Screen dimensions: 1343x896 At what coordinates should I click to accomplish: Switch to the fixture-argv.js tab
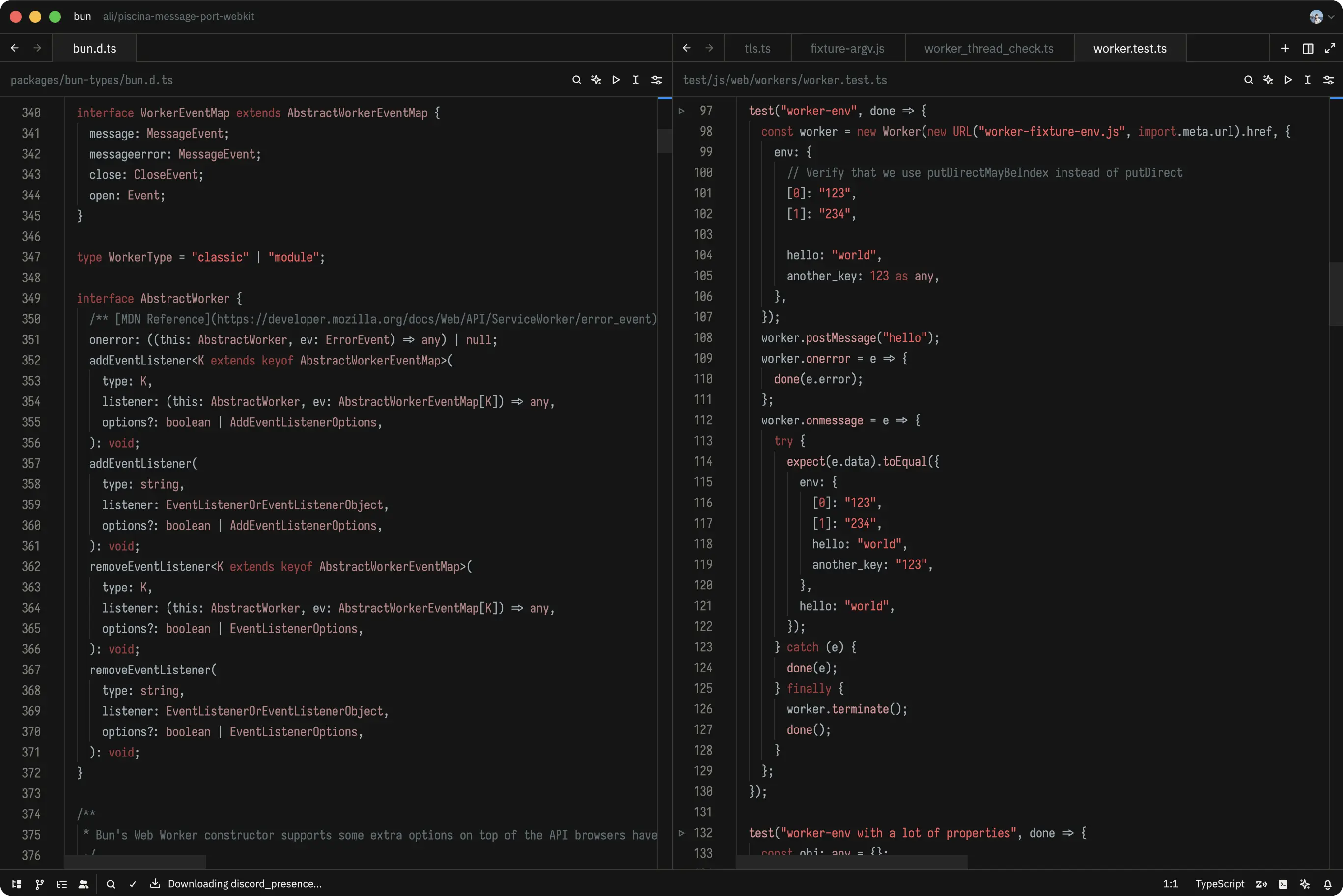tap(848, 48)
